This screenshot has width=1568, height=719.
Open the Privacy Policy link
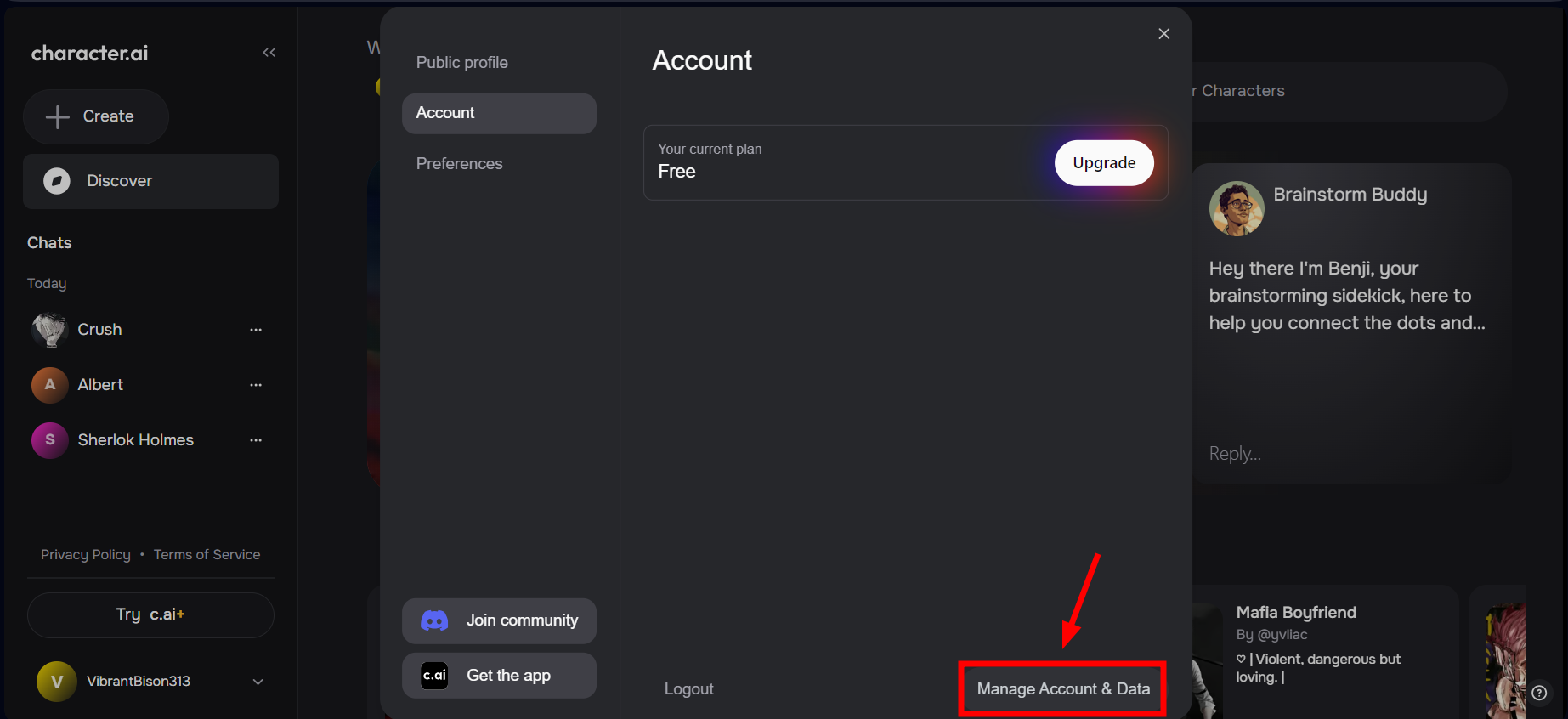point(86,555)
